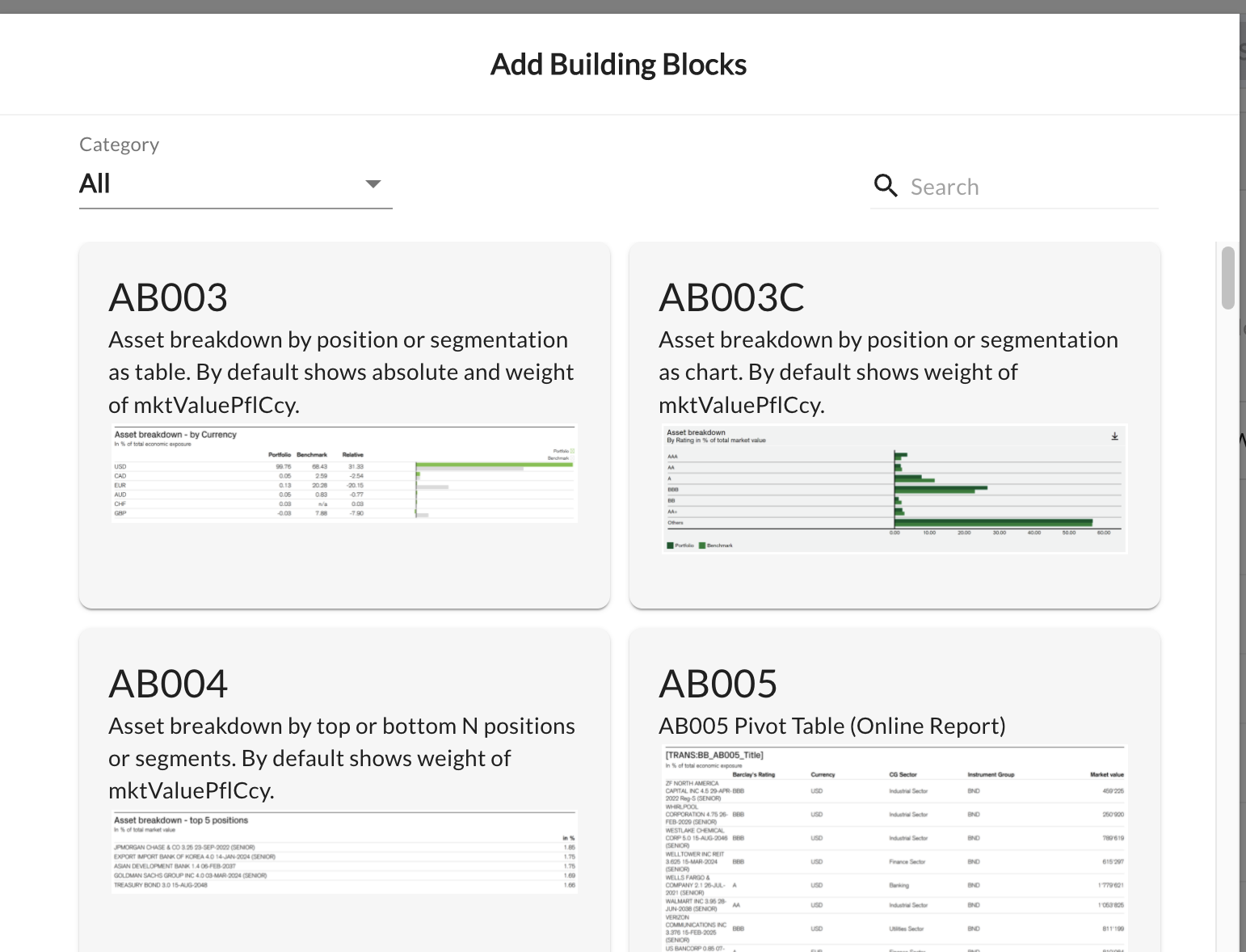This screenshot has height=952, width=1246.
Task: Click download icon in AB003C chart preview
Action: [x=1114, y=436]
